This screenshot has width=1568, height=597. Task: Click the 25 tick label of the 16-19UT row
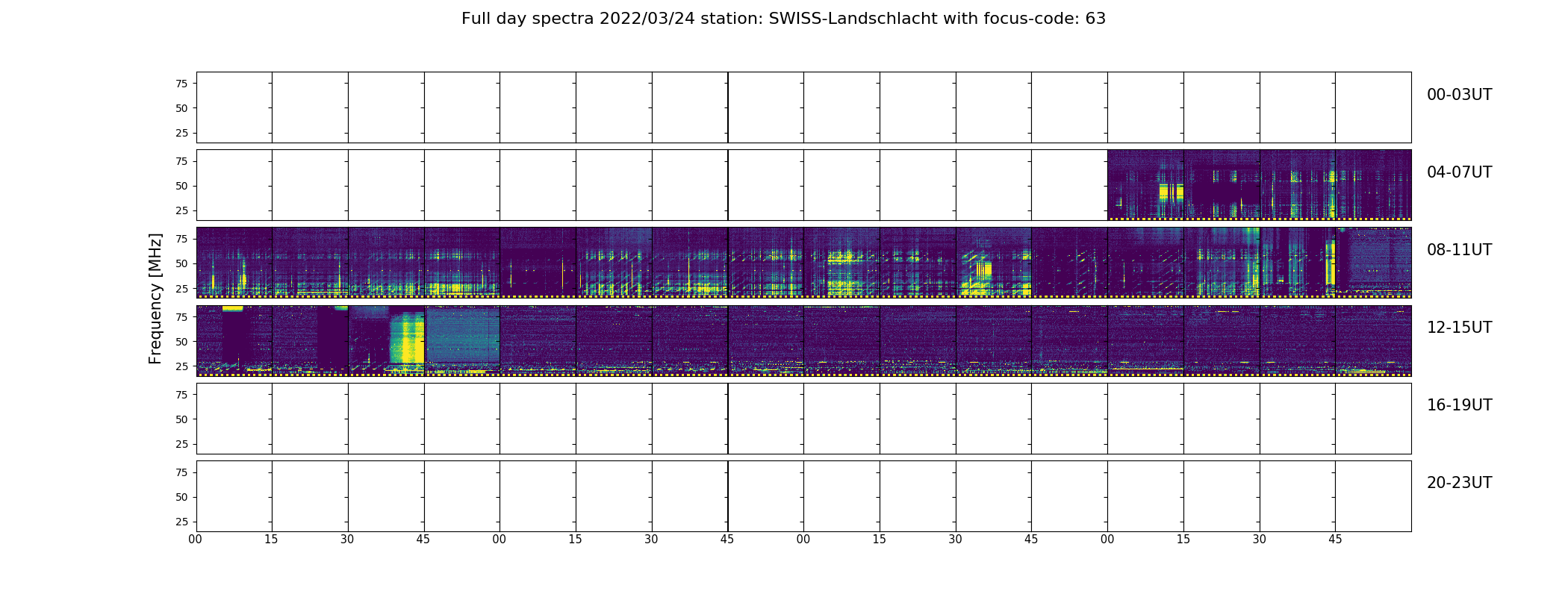click(181, 444)
